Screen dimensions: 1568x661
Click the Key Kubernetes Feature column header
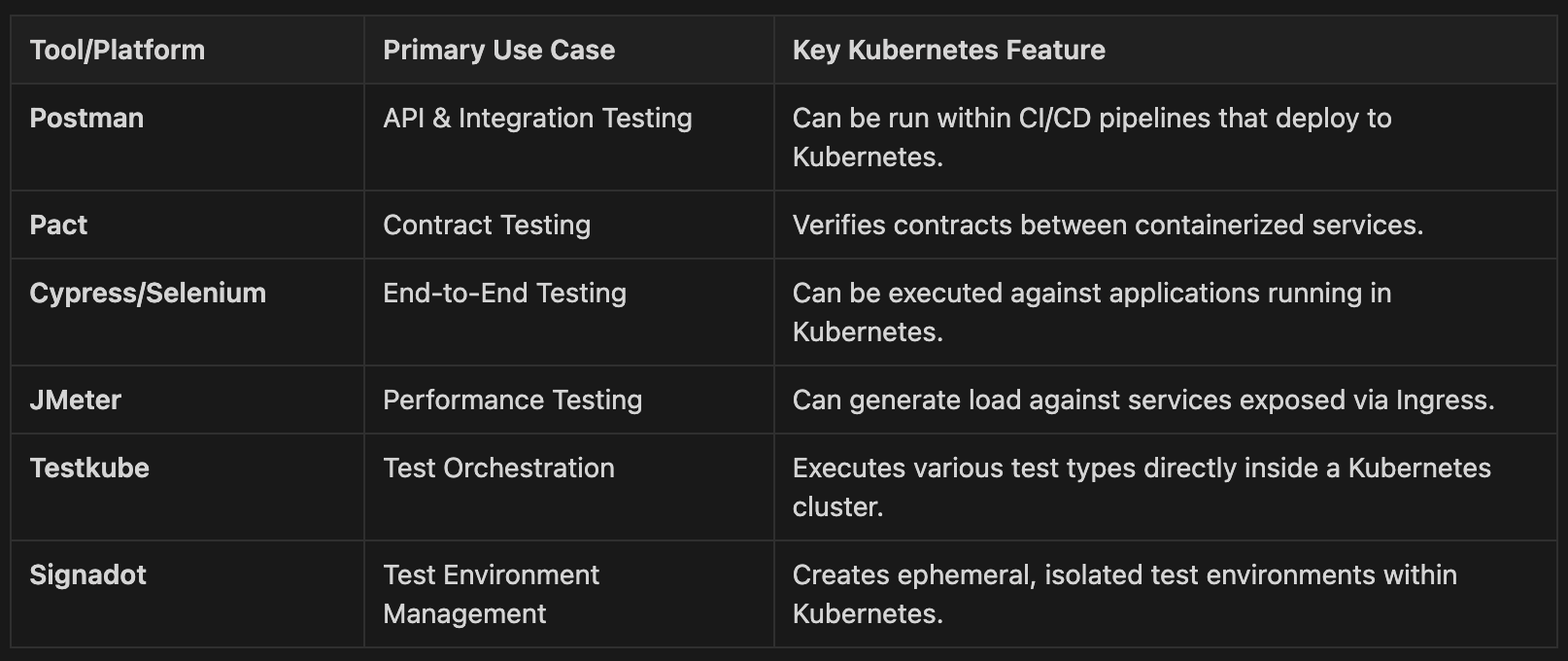coord(948,51)
